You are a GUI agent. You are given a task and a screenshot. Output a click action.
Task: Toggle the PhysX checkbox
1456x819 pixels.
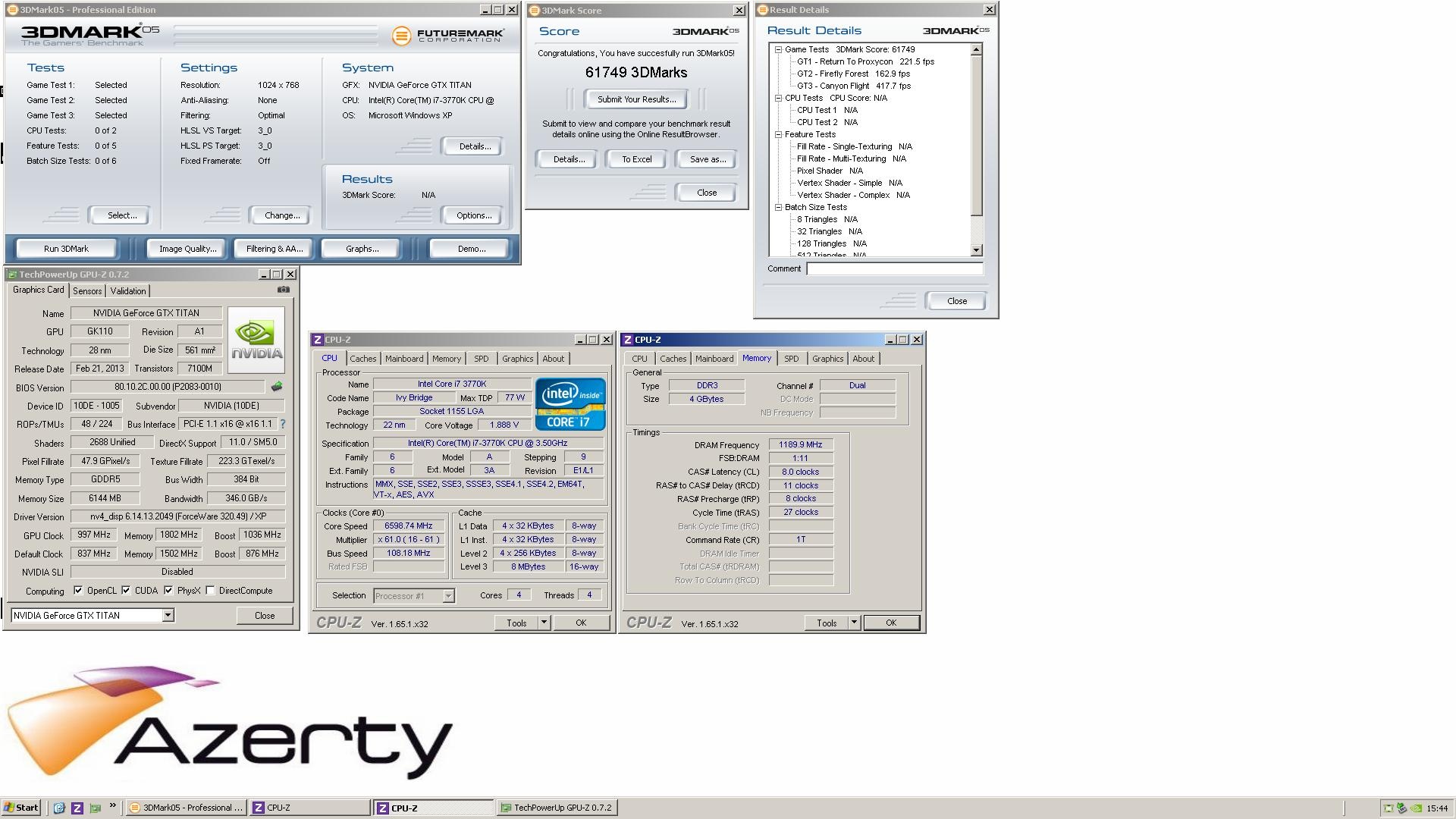tap(168, 591)
